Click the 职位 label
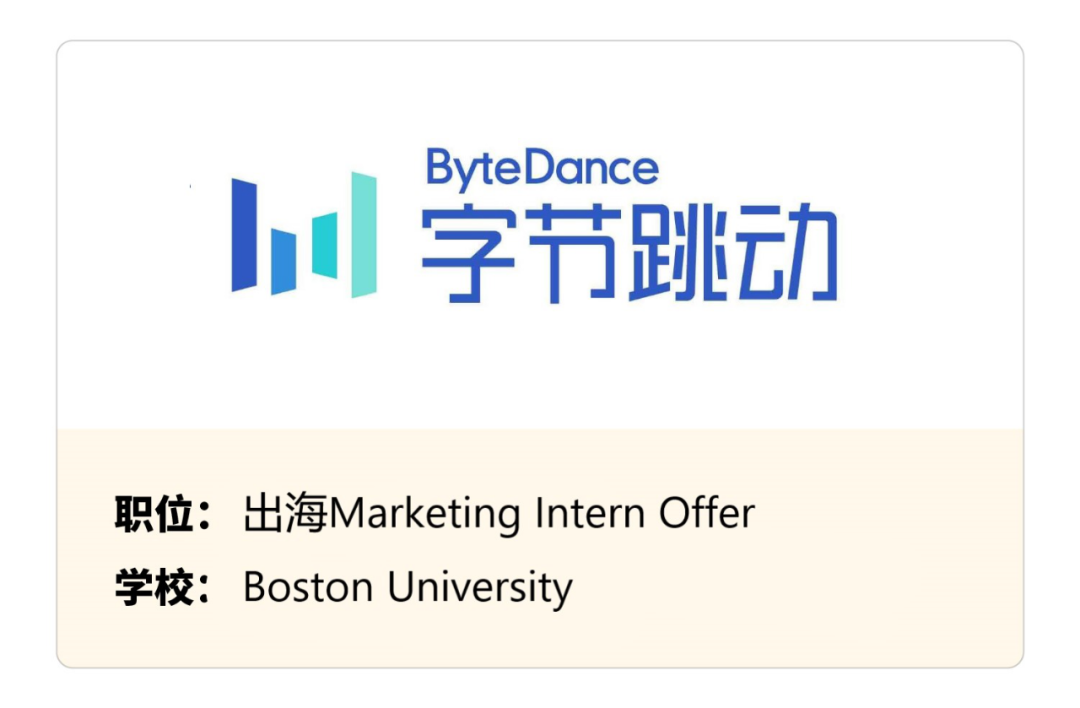The image size is (1080, 708). [154, 514]
